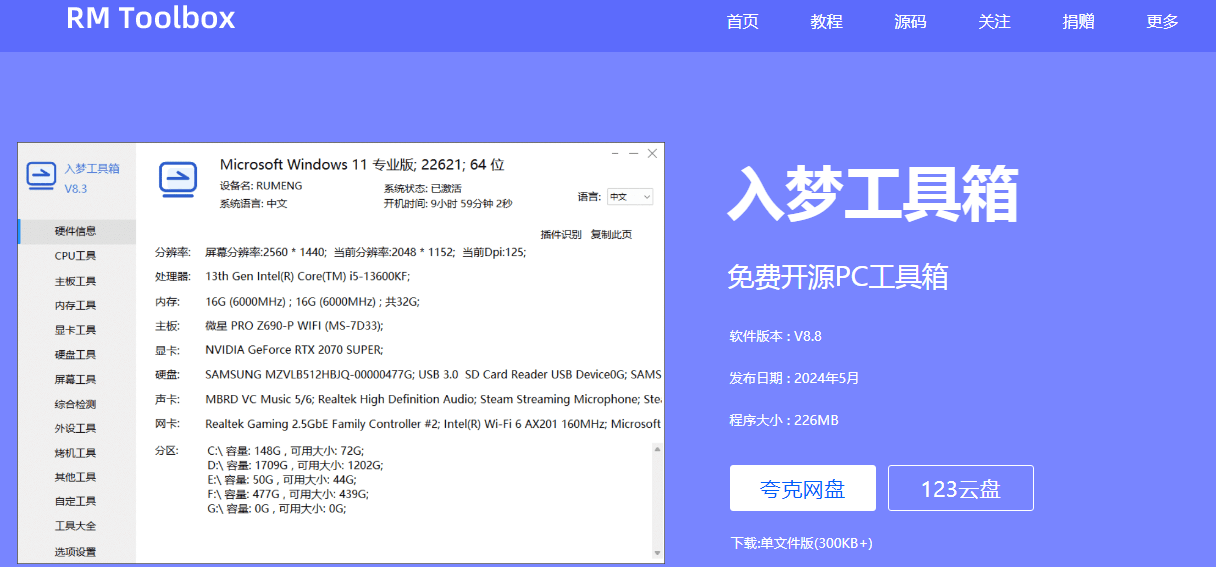This screenshot has width=1216, height=567.
Task: Open 首页 in the top navigation
Action: tap(742, 22)
